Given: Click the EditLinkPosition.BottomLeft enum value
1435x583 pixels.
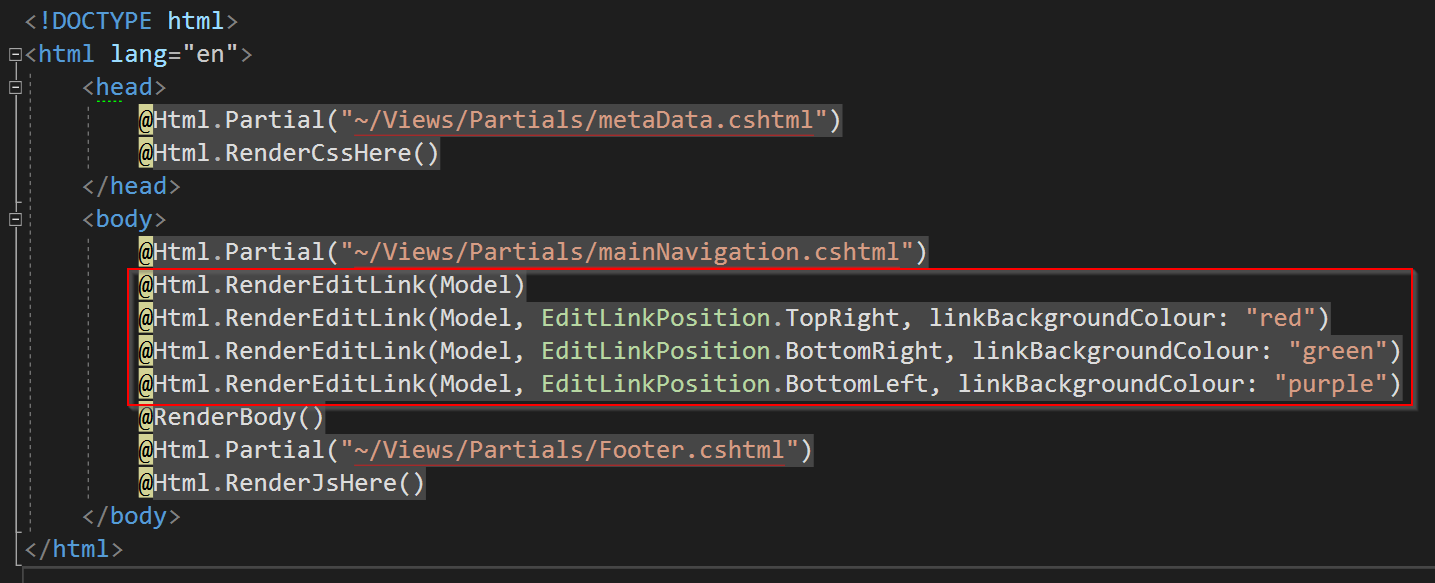Looking at the screenshot, I should click(735, 384).
